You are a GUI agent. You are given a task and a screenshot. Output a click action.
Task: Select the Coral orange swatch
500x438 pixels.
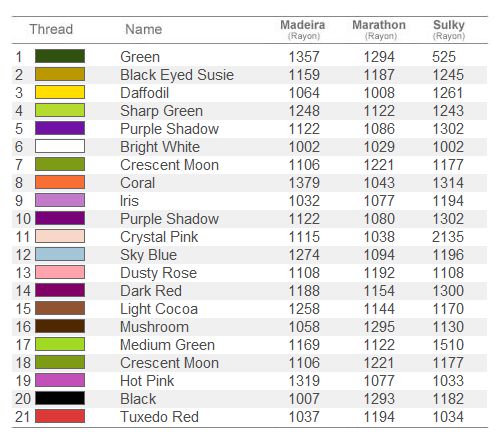(60, 182)
